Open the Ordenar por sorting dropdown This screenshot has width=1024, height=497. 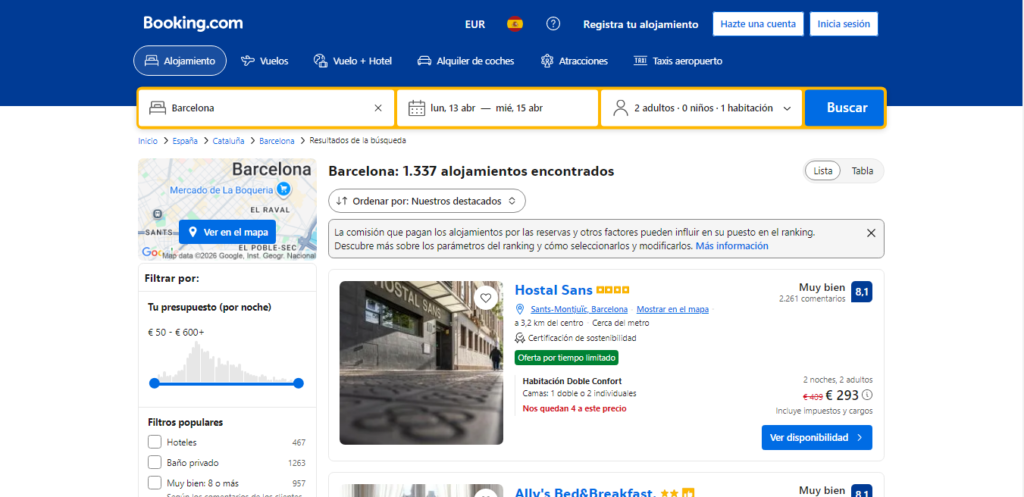[x=427, y=201]
